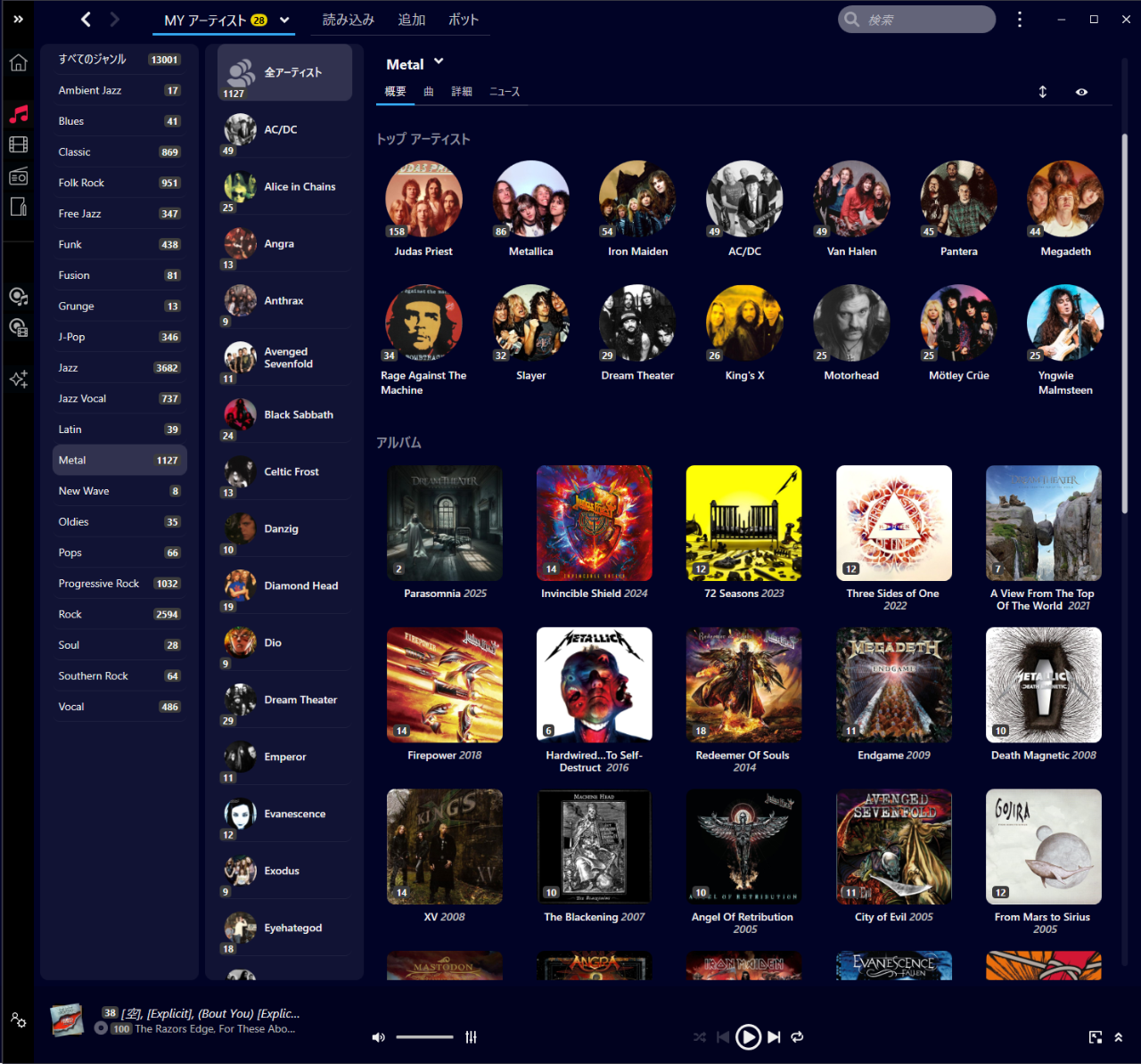The image size is (1141, 1064).
Task: Skip to previous track
Action: click(x=723, y=1037)
